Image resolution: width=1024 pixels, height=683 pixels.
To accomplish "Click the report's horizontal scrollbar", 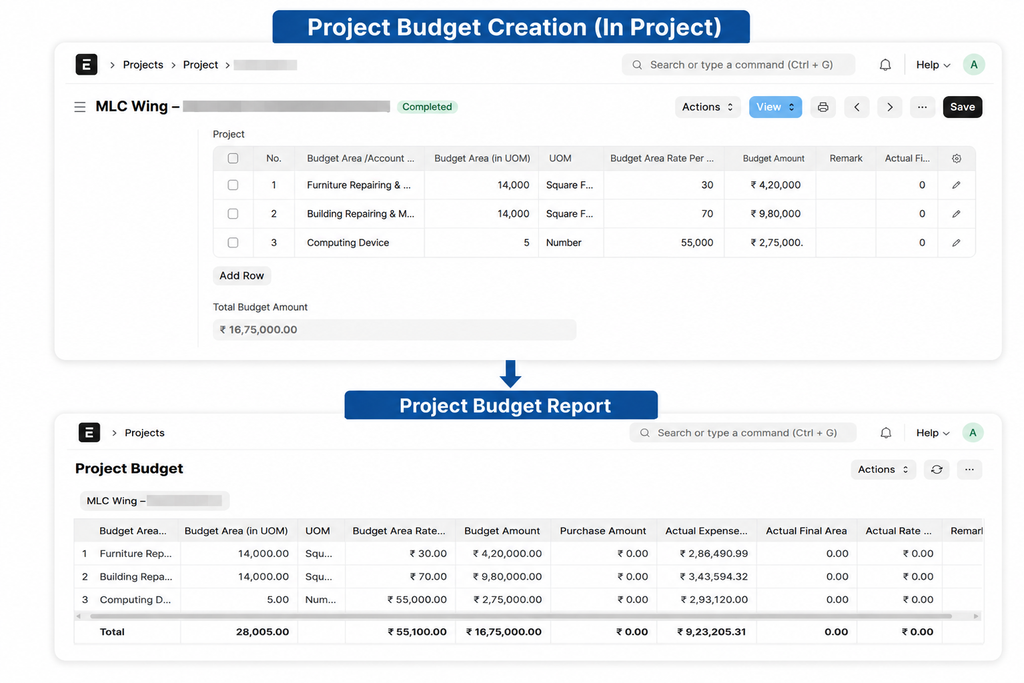I will tap(520, 616).
